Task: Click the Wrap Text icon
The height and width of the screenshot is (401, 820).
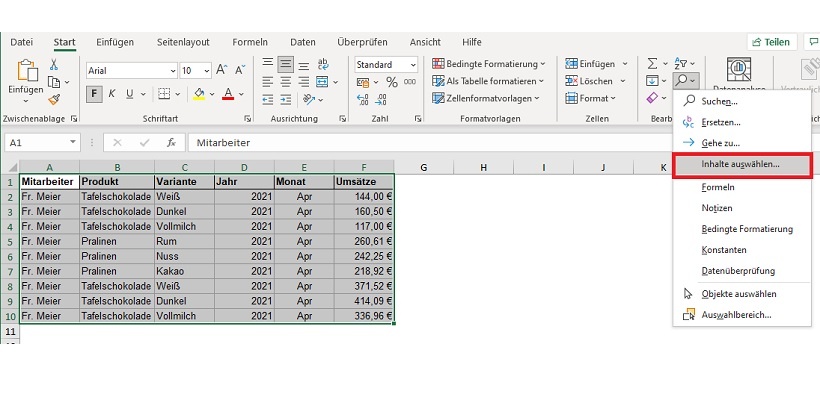Action: coord(325,64)
